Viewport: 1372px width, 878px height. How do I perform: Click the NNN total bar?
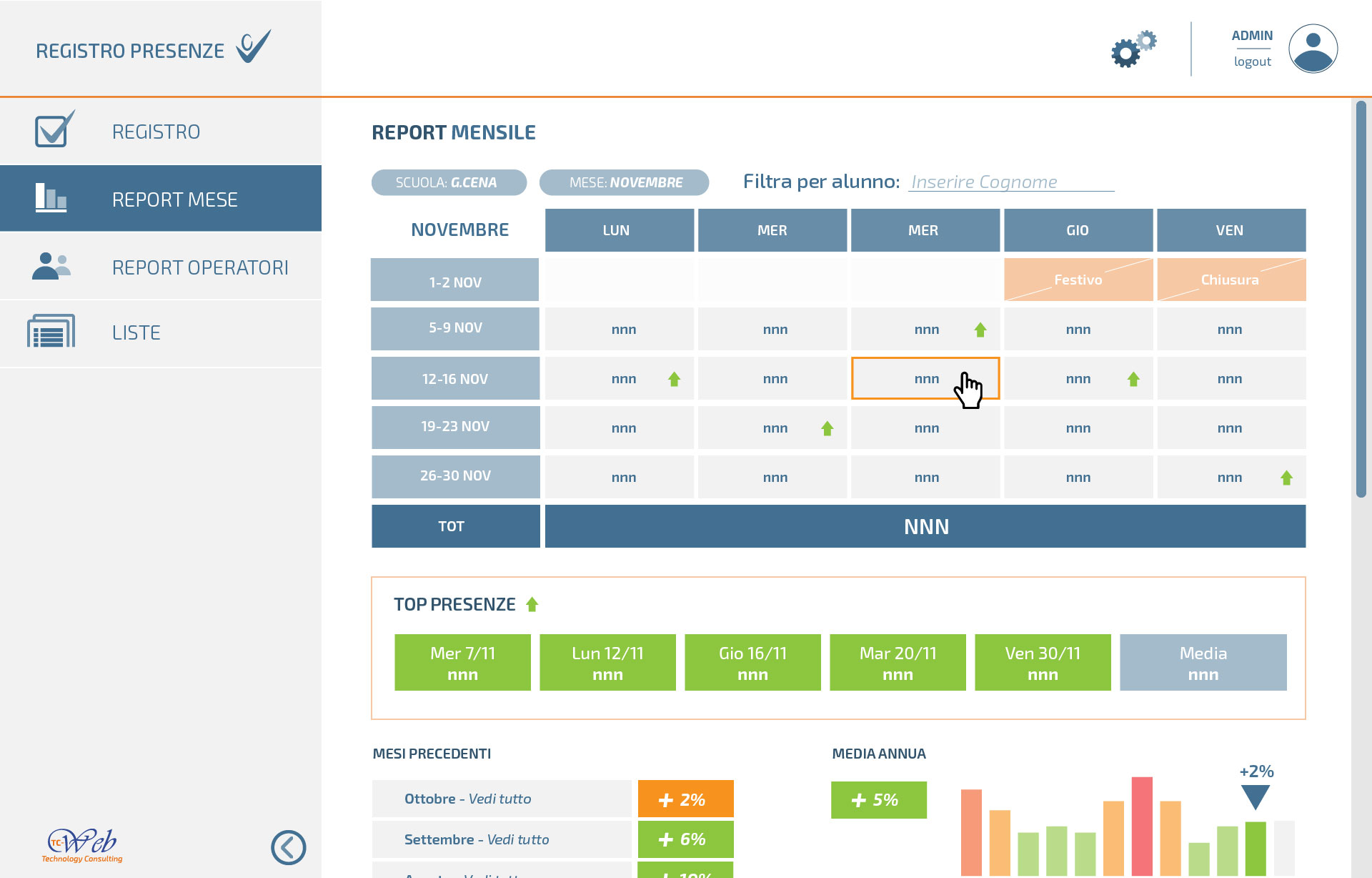point(925,526)
